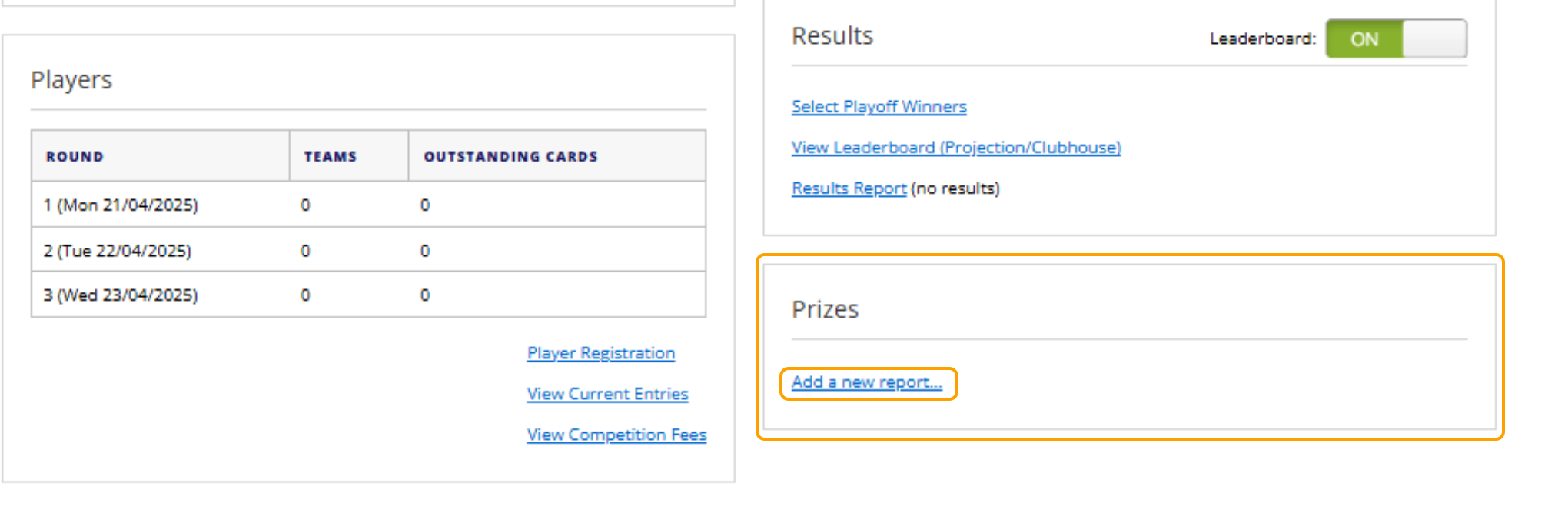Viewport: 1568px width, 510px height.
Task: Click the Leaderboard label text
Action: (x=1262, y=38)
